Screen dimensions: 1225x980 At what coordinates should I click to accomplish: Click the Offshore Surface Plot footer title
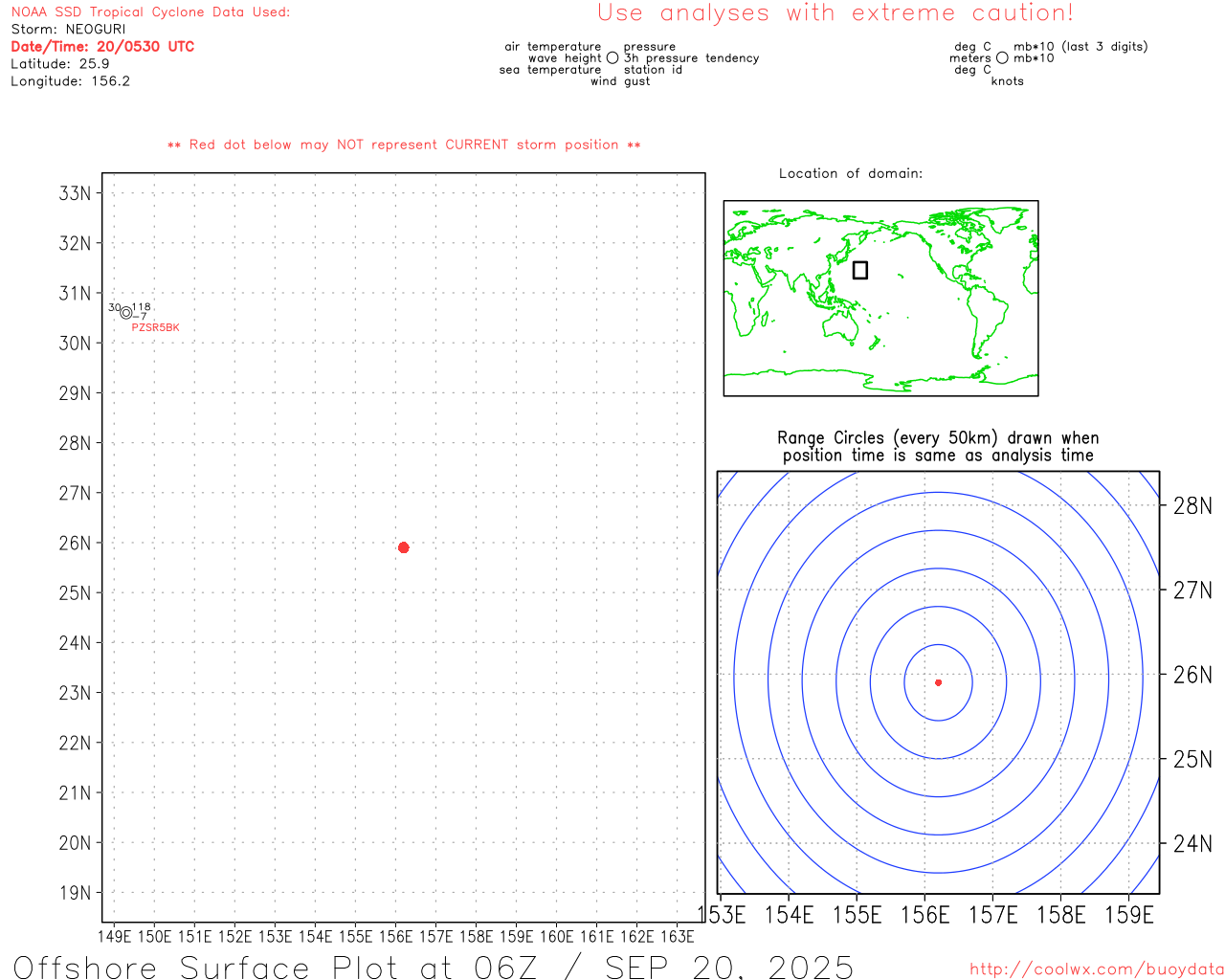click(x=433, y=967)
